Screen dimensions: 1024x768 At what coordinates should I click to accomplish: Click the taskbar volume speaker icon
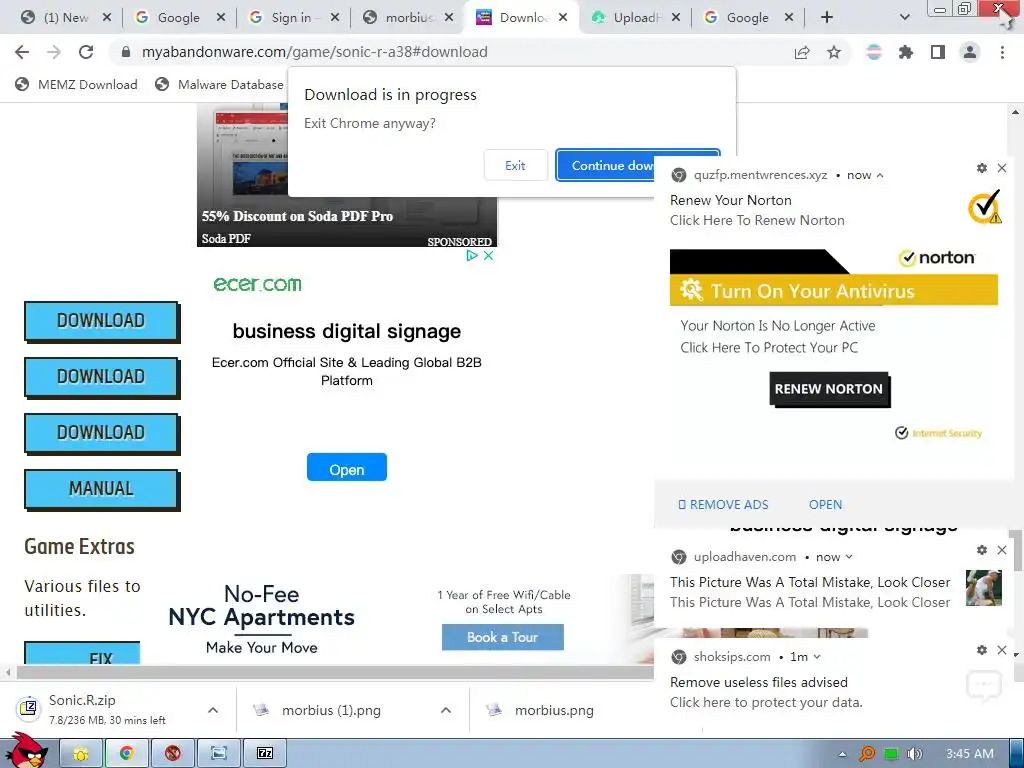[914, 754]
